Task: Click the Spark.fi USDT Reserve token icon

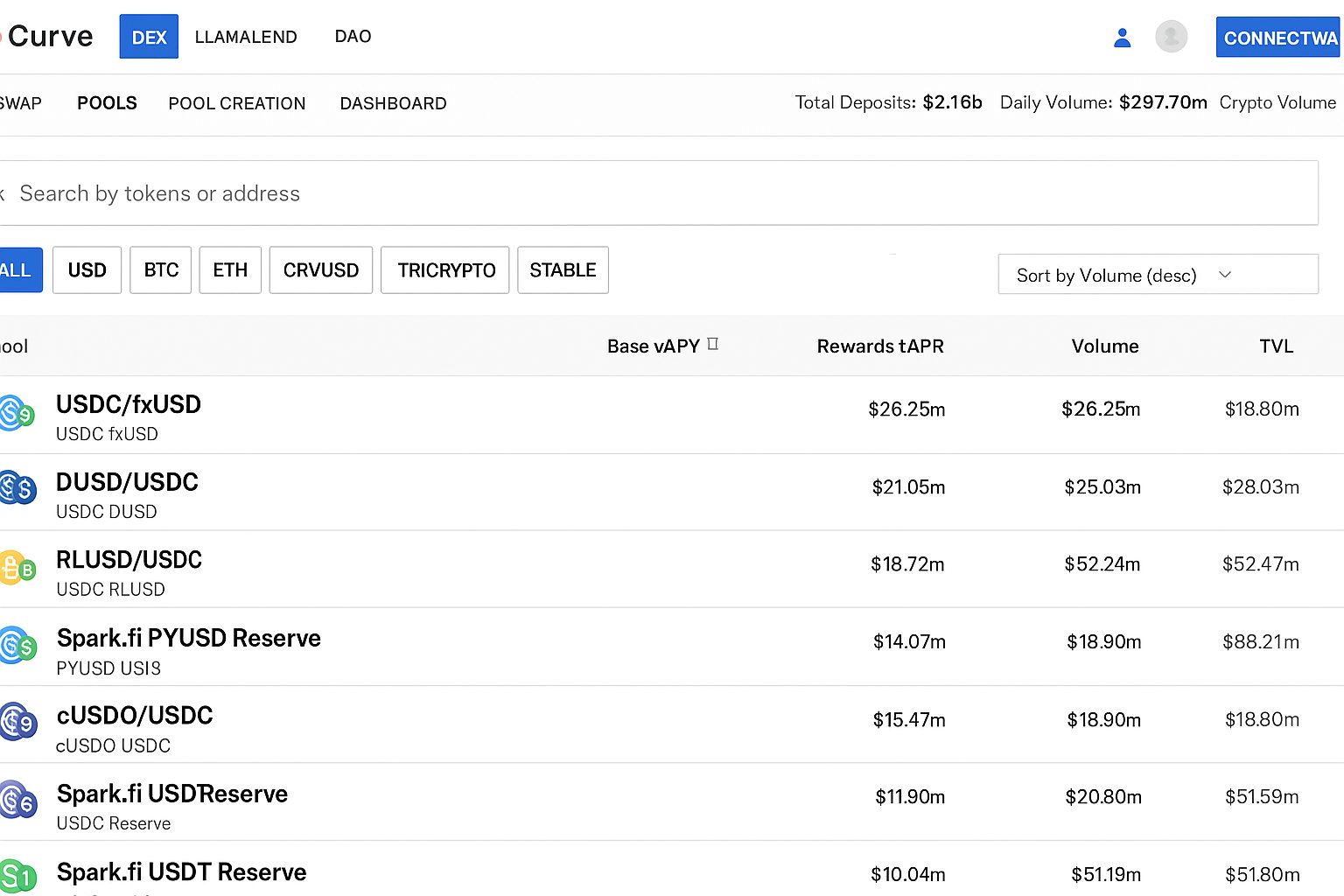Action: (x=17, y=876)
